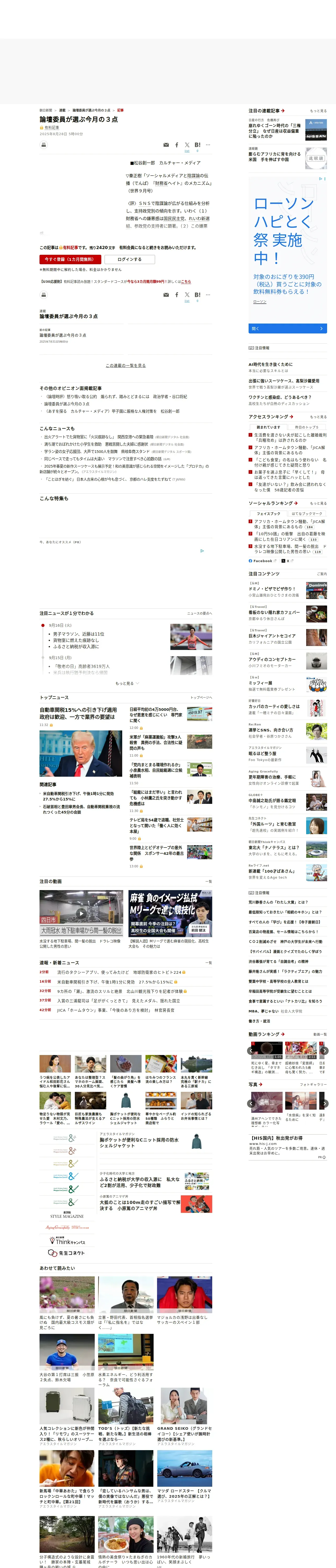Click red arrow beside ソーシャルランキング heading

(x=296, y=503)
